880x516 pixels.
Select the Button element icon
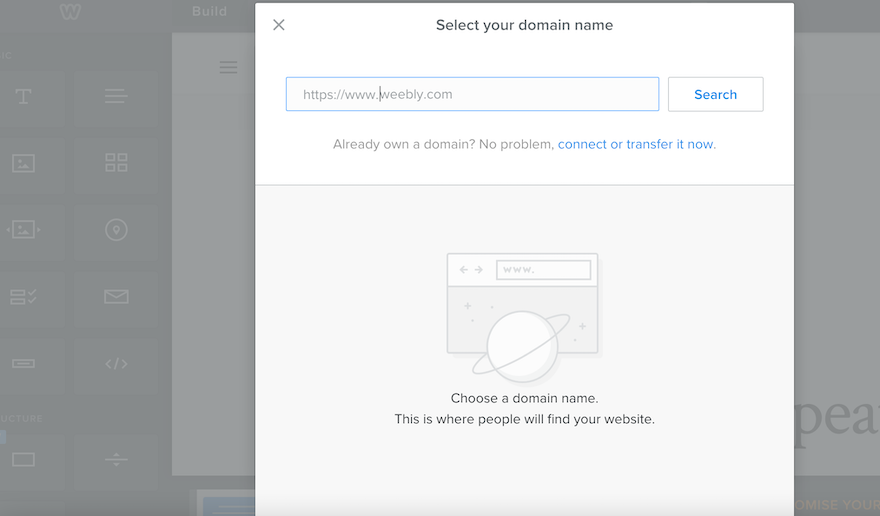coord(23,364)
